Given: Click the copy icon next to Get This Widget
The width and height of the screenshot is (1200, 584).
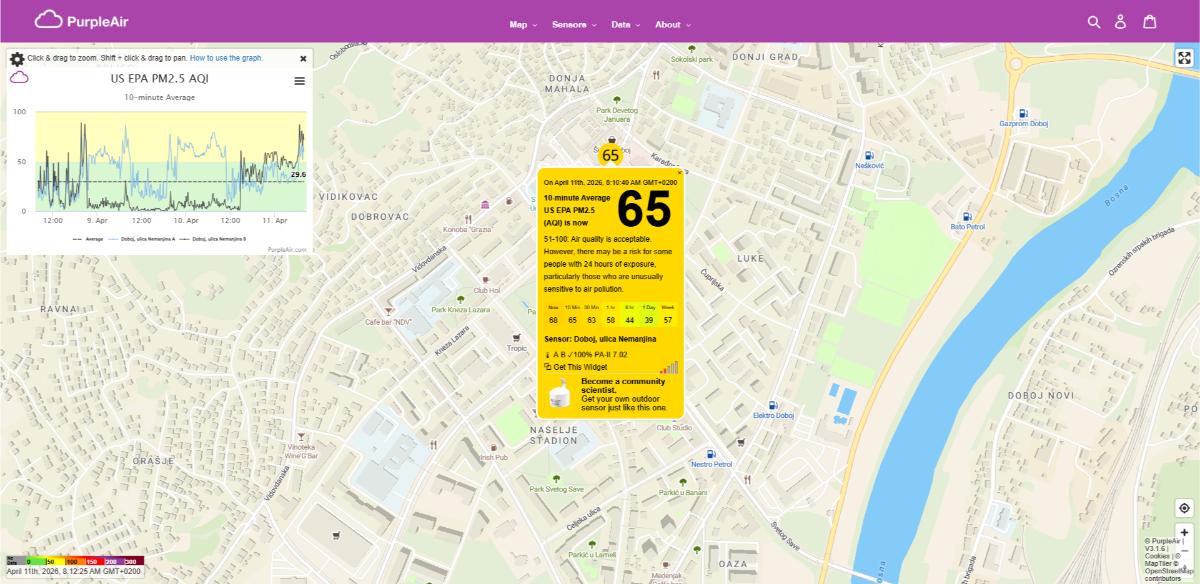Looking at the screenshot, I should click(x=548, y=366).
